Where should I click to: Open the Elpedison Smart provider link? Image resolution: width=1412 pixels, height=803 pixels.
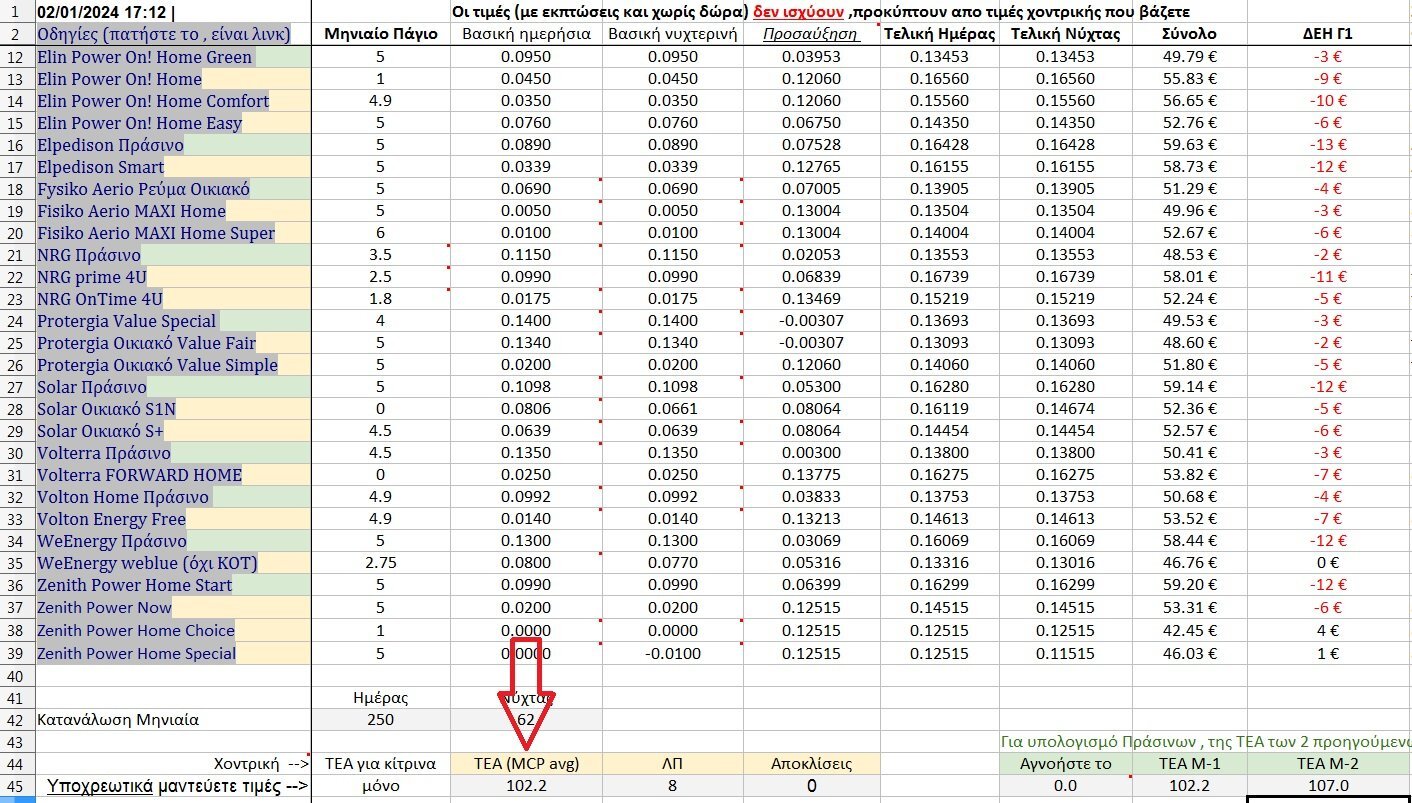(100, 167)
